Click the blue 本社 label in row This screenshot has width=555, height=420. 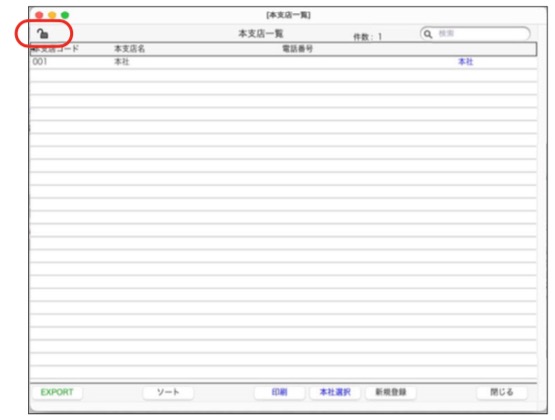(x=465, y=62)
